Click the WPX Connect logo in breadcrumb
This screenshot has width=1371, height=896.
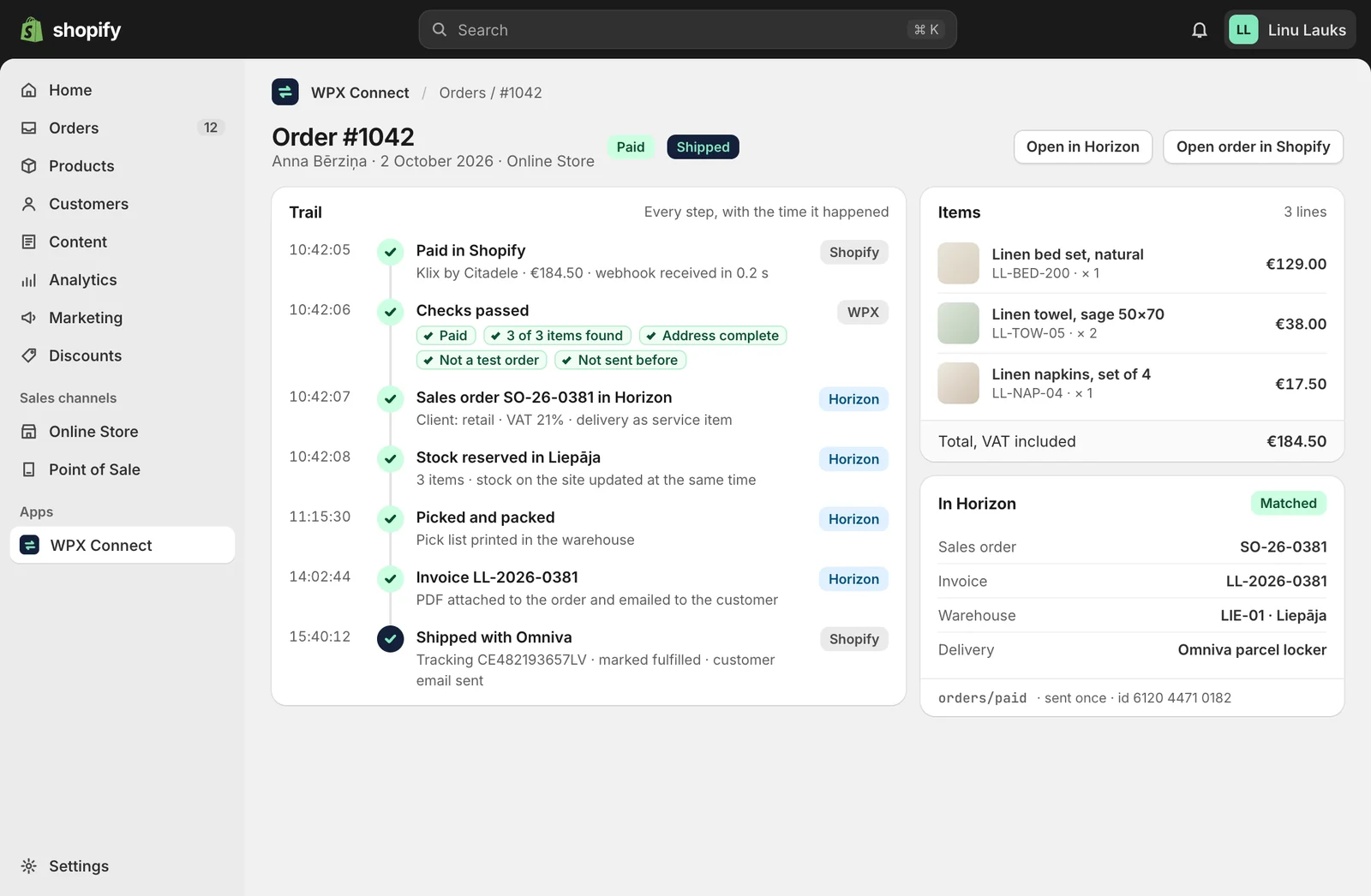pos(285,92)
